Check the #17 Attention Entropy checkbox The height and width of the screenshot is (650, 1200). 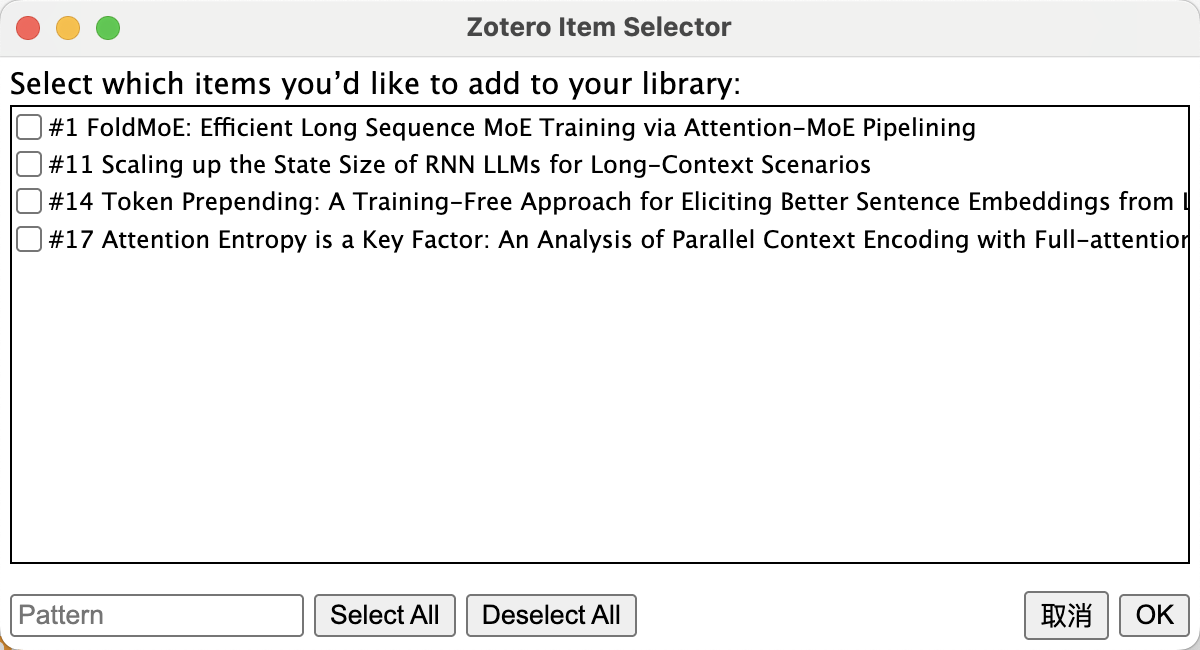[x=29, y=239]
